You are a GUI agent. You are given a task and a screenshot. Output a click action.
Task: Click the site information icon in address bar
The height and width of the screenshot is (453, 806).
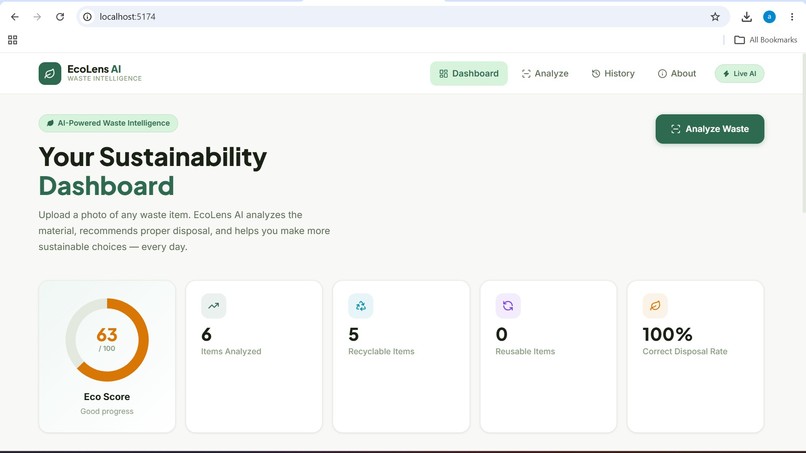(87, 17)
